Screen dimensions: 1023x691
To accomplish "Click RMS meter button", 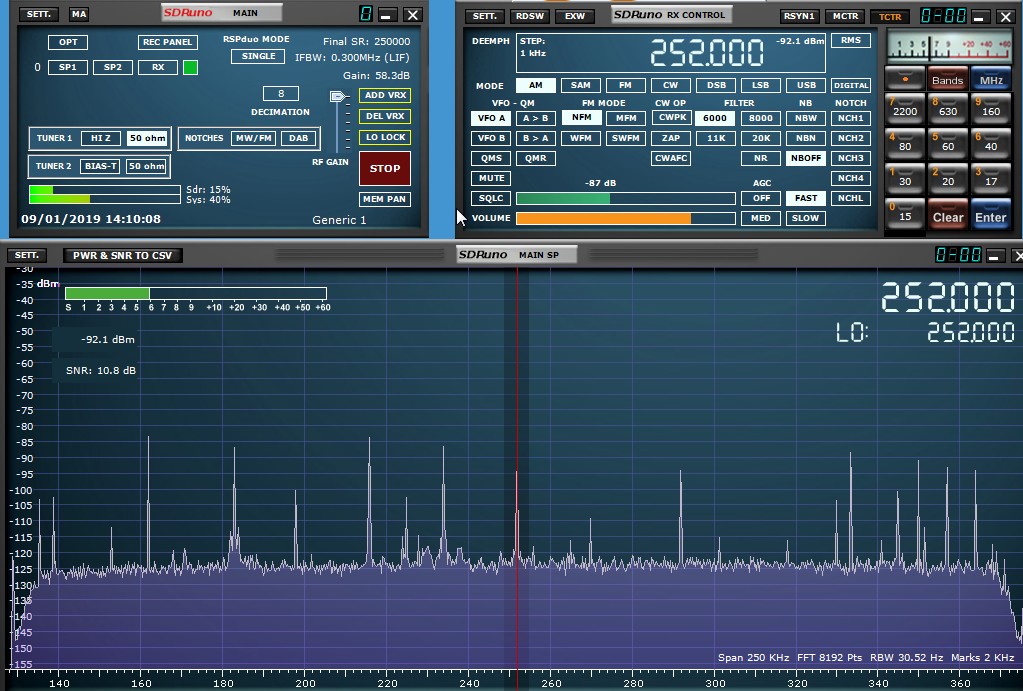I will [x=851, y=40].
